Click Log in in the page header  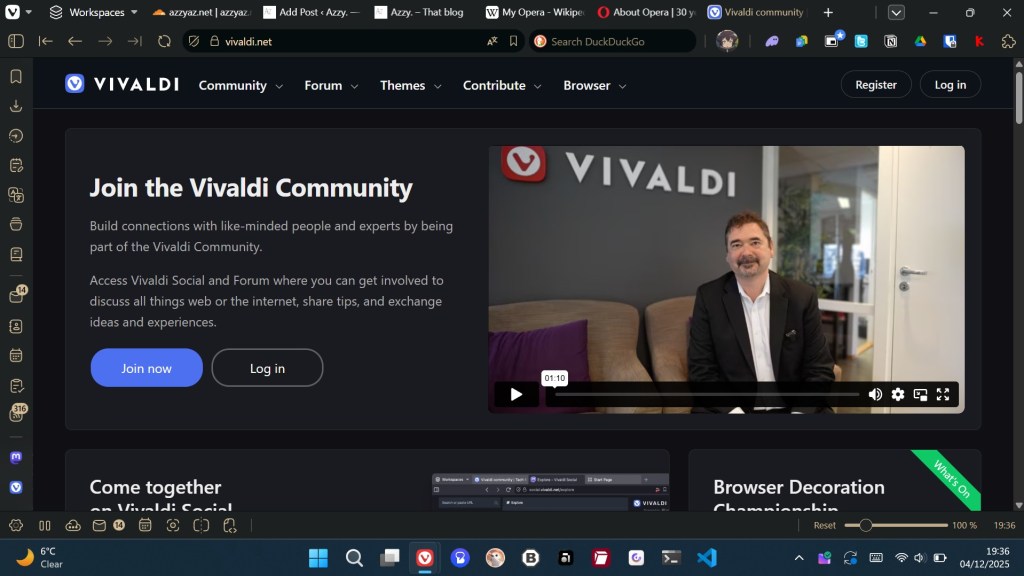[x=950, y=84]
